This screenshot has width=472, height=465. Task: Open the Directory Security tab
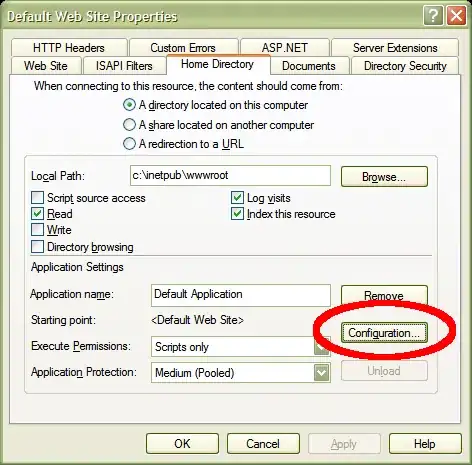tap(405, 66)
